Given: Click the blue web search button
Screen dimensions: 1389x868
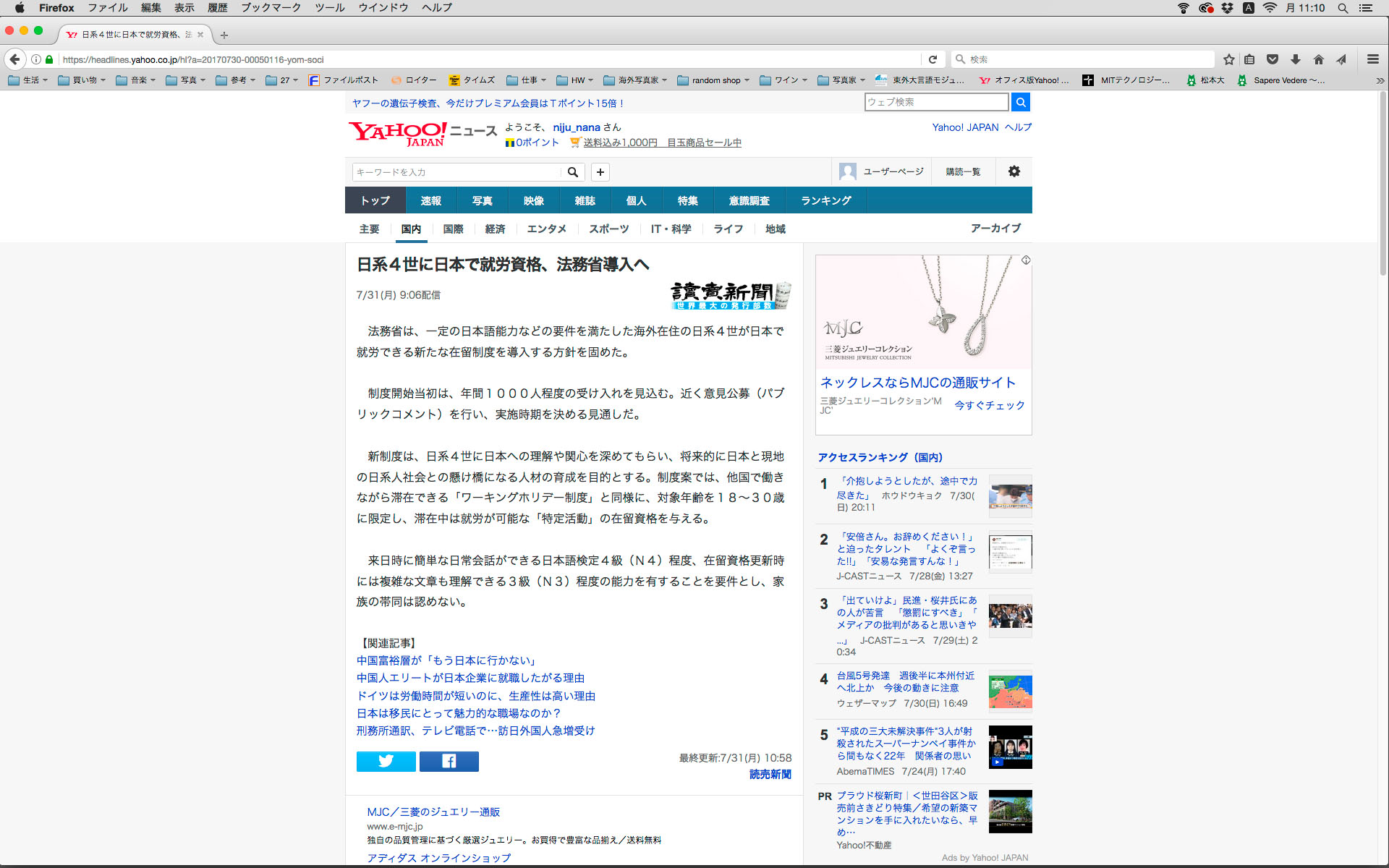Looking at the screenshot, I should pos(1020,102).
